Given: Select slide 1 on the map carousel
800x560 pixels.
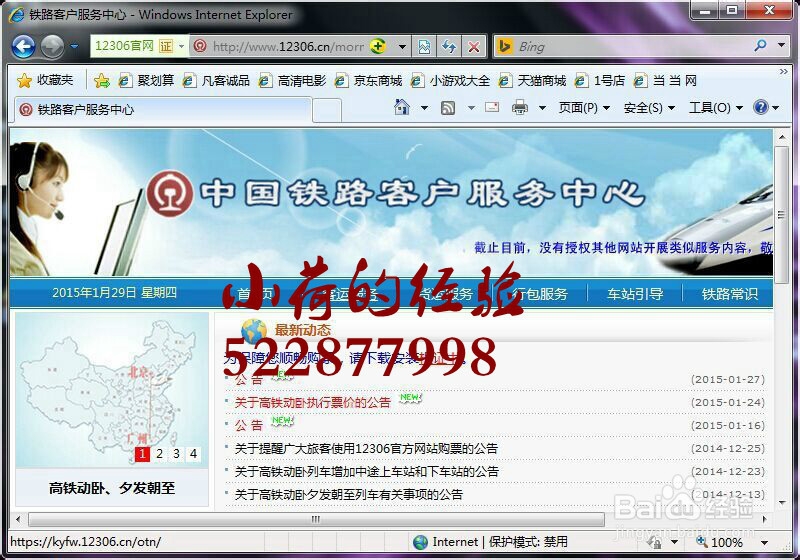Looking at the screenshot, I should point(142,453).
